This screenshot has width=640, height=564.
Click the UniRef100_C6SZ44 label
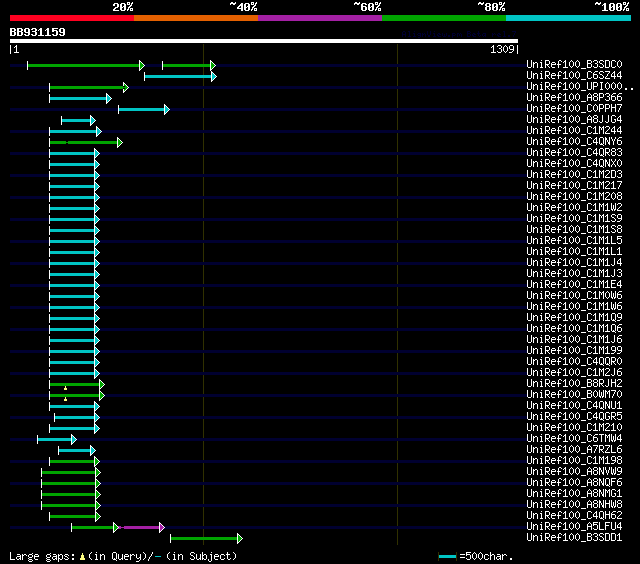pyautogui.click(x=574, y=75)
